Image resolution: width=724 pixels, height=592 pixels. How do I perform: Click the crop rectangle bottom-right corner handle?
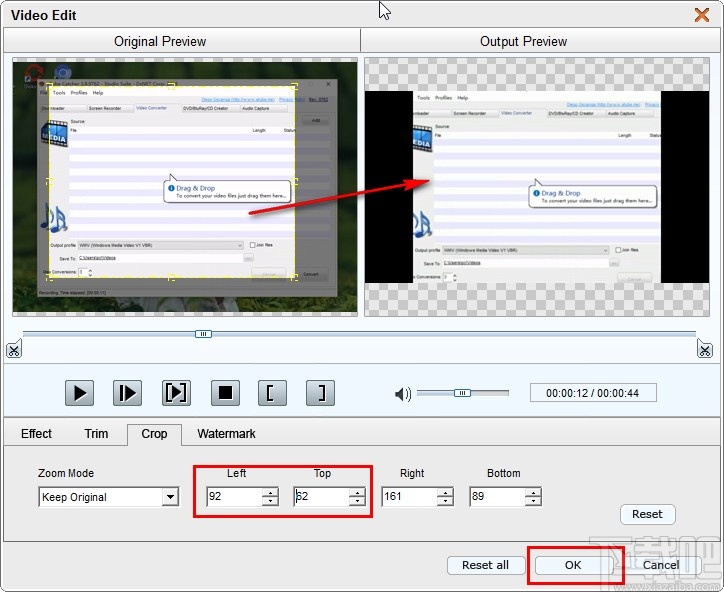295,278
